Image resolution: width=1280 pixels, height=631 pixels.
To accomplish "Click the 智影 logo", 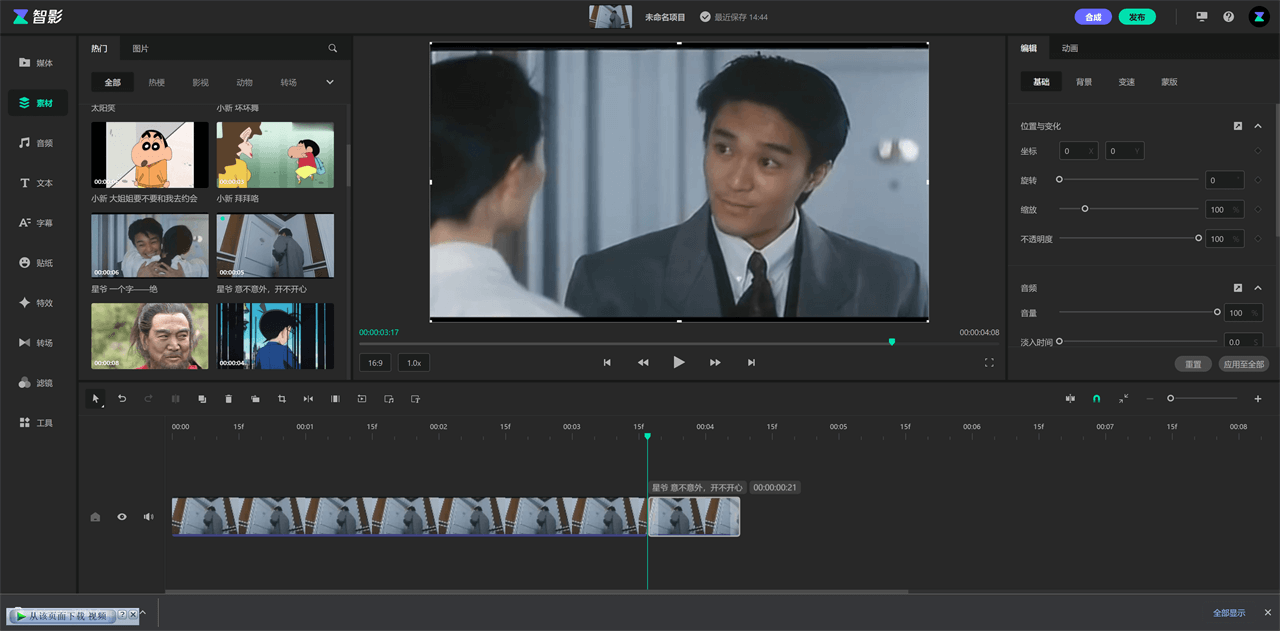I will click(37, 17).
